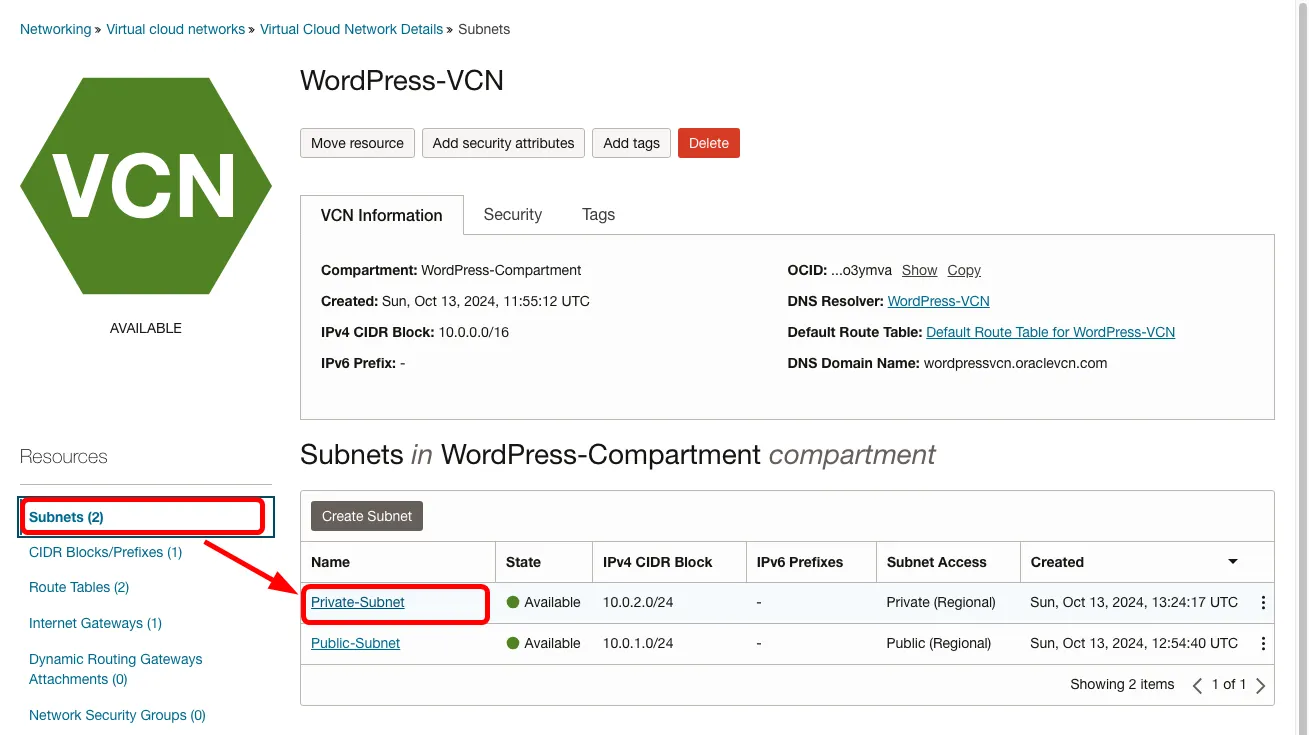Open the Public-Subnet row actions menu
Image resolution: width=1309 pixels, height=735 pixels.
[x=1263, y=644]
